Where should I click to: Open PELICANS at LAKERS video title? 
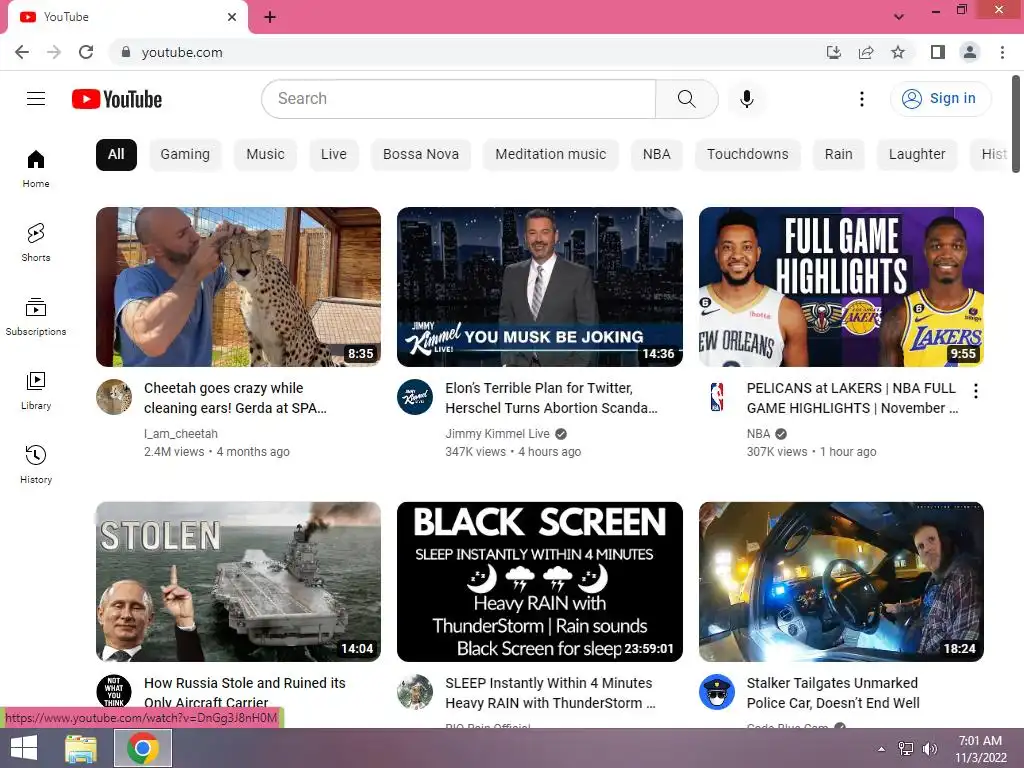[852, 398]
